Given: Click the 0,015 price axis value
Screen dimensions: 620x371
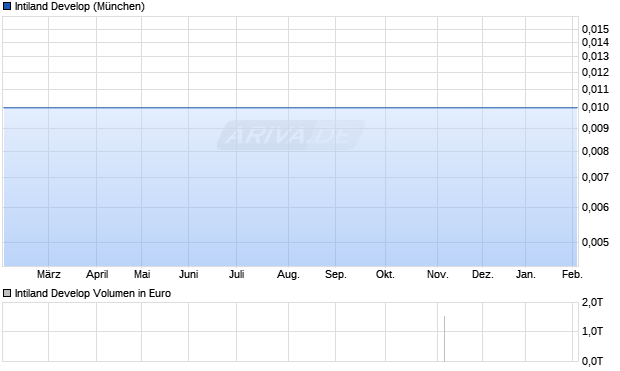Looking at the screenshot, I should click(x=595, y=29).
